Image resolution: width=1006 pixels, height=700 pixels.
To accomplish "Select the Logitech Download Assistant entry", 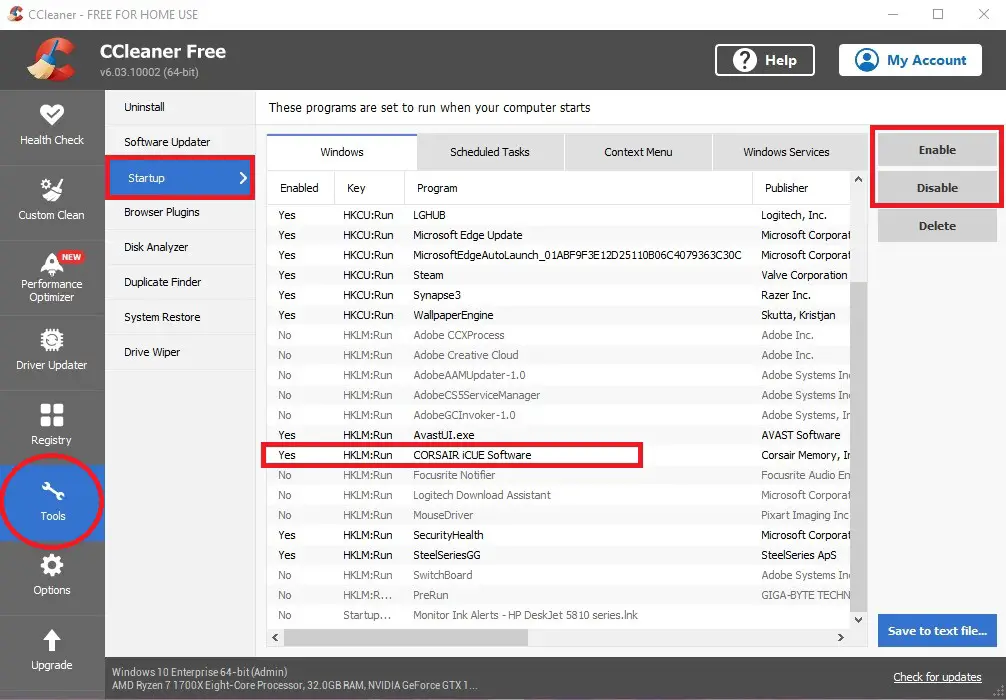I will pyautogui.click(x=559, y=495).
